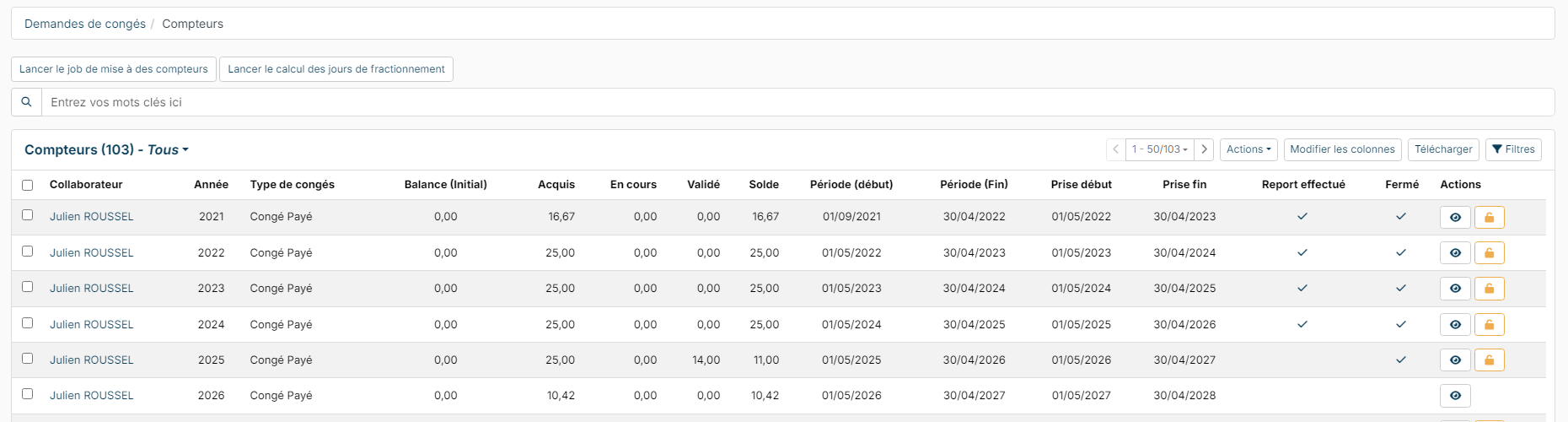This screenshot has width=1568, height=422.
Task: Click the Compteurs breadcrumb text
Action: tap(193, 24)
